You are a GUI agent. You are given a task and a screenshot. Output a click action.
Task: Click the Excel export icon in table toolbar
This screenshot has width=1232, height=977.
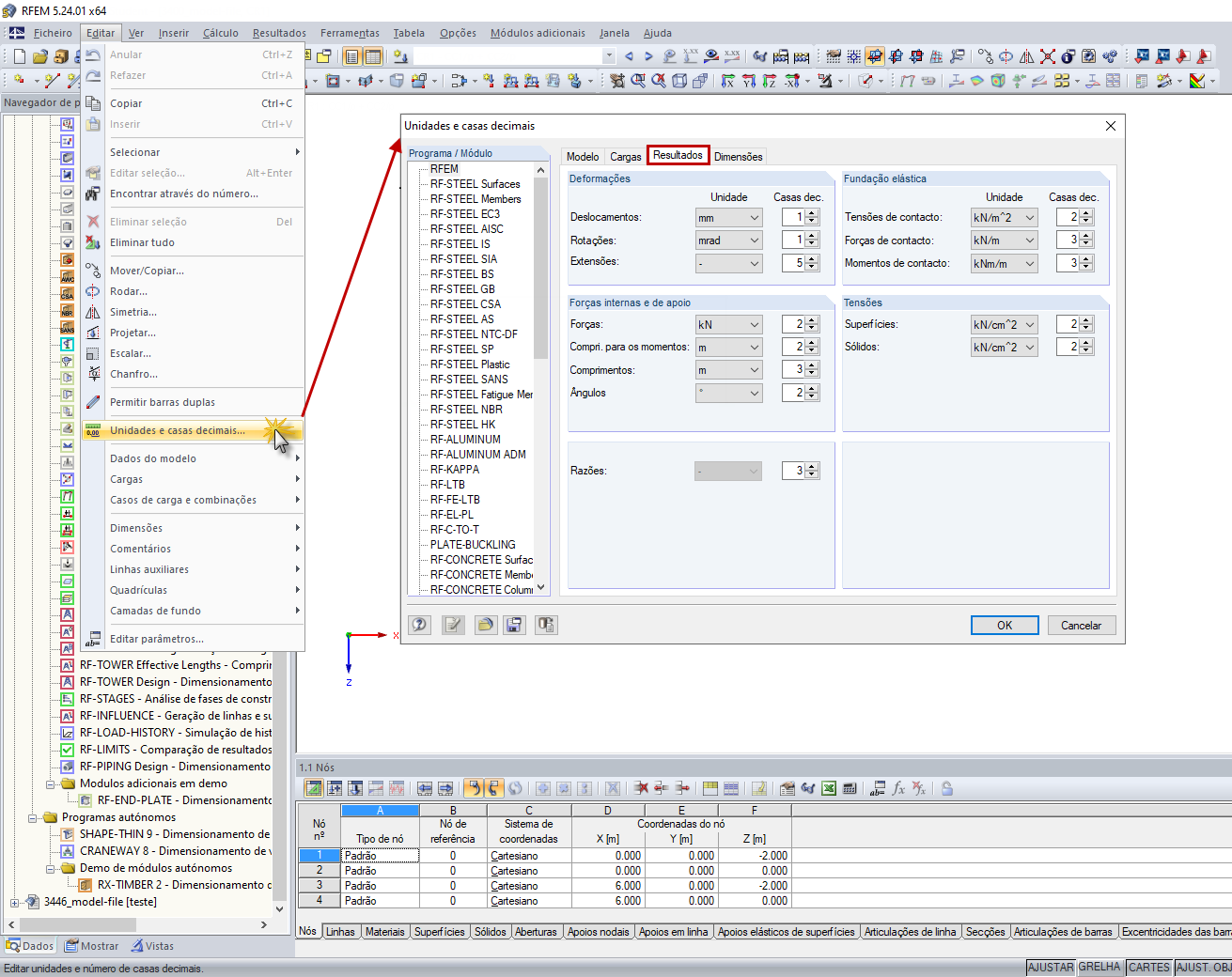tap(829, 788)
